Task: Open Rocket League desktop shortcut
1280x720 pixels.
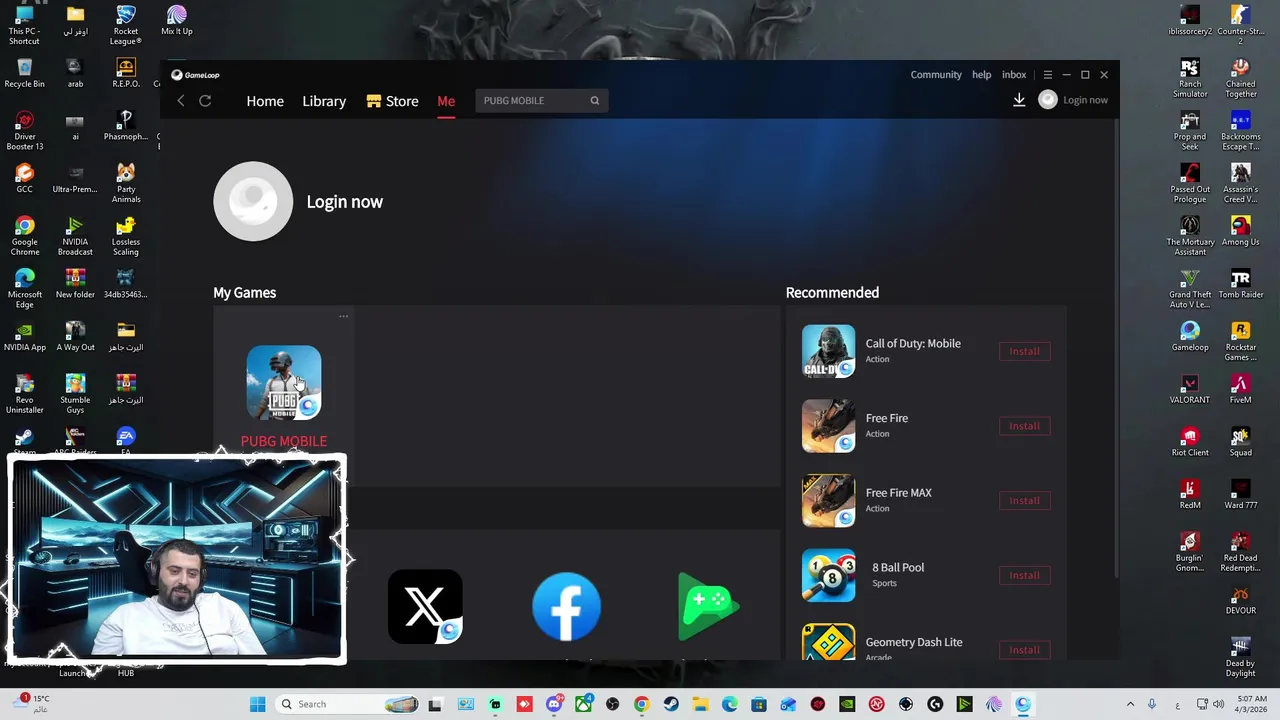Action: [x=125, y=25]
